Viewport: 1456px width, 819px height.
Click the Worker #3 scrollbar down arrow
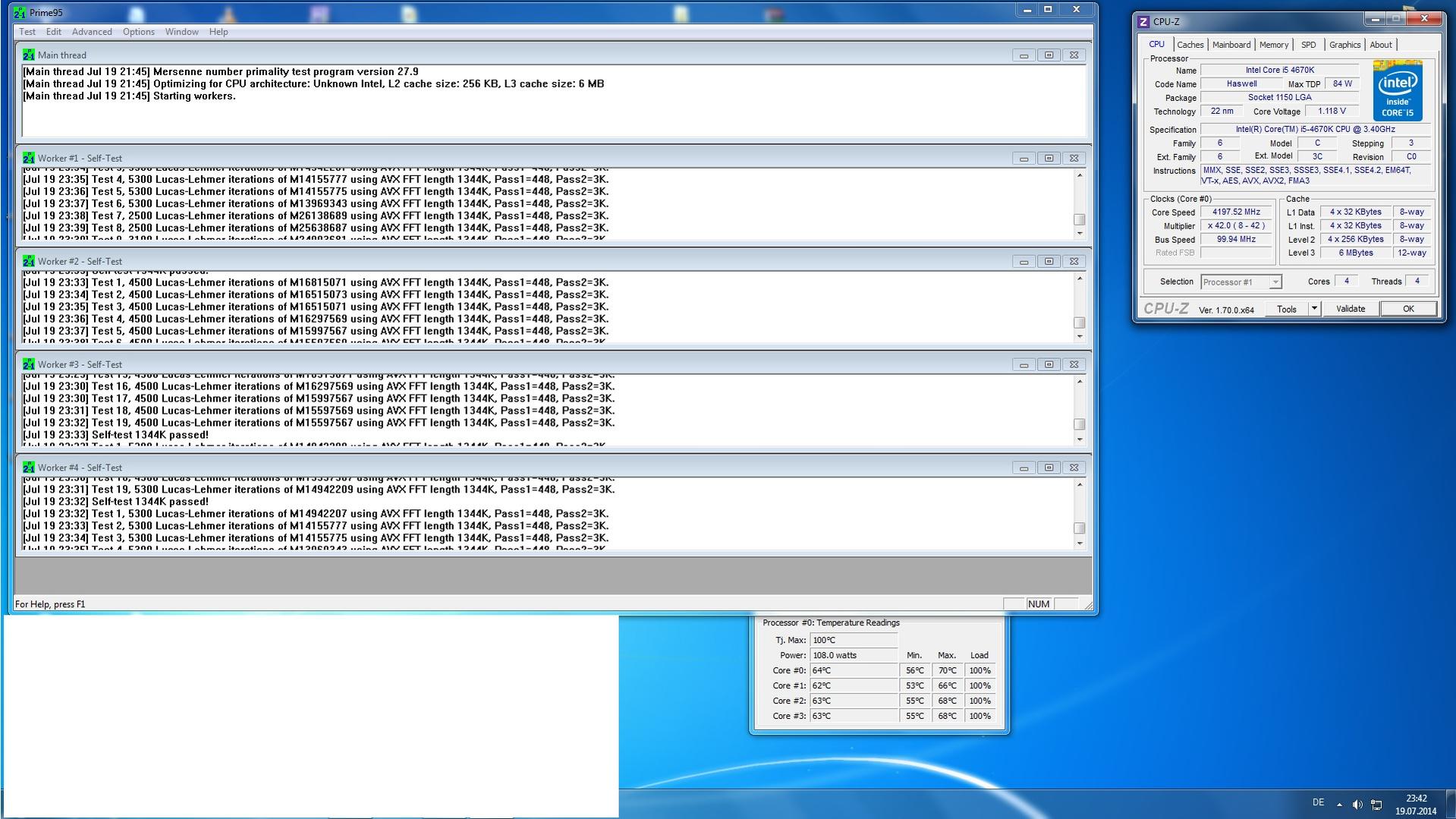pos(1080,439)
